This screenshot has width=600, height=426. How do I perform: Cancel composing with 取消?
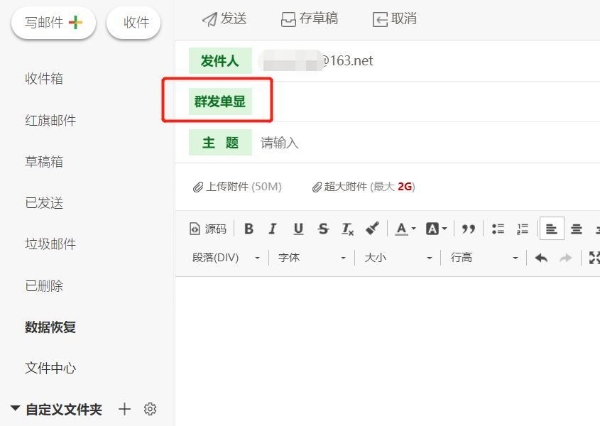pos(395,19)
